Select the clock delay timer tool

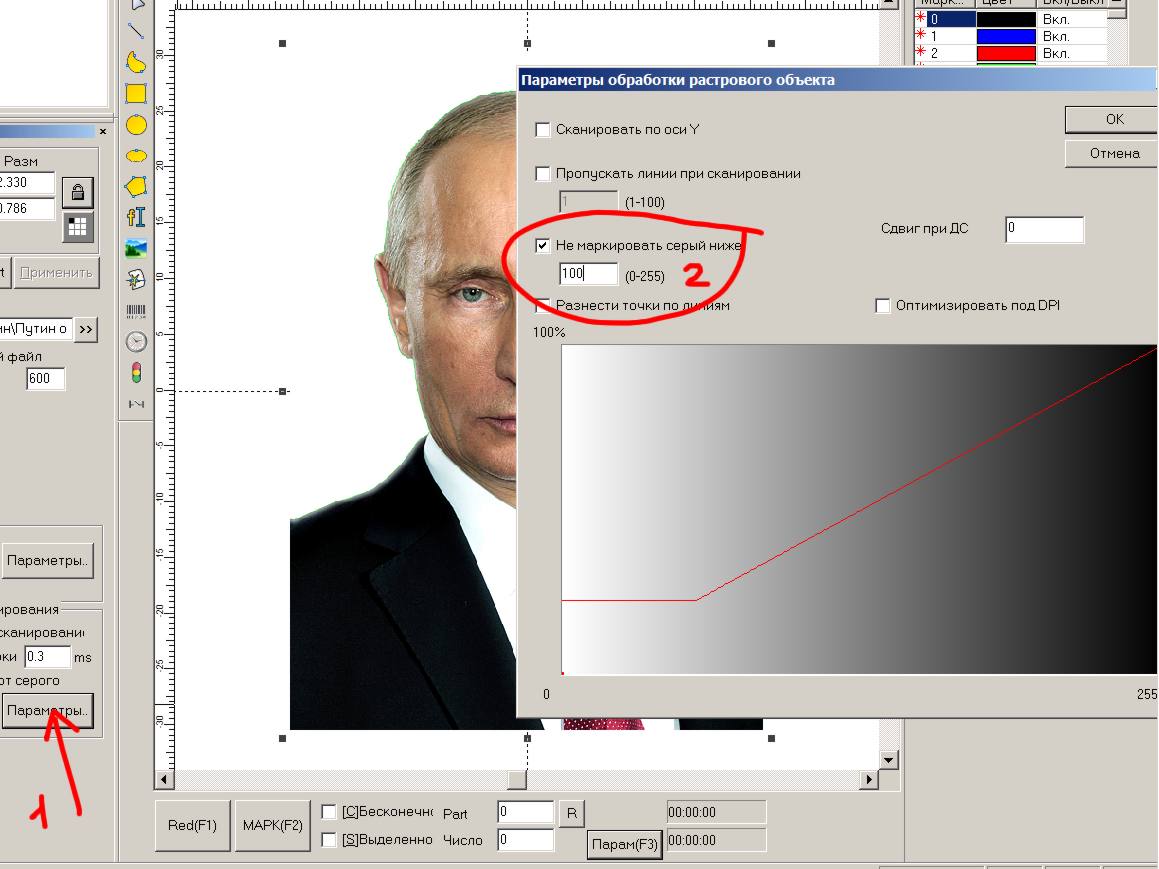coord(136,342)
